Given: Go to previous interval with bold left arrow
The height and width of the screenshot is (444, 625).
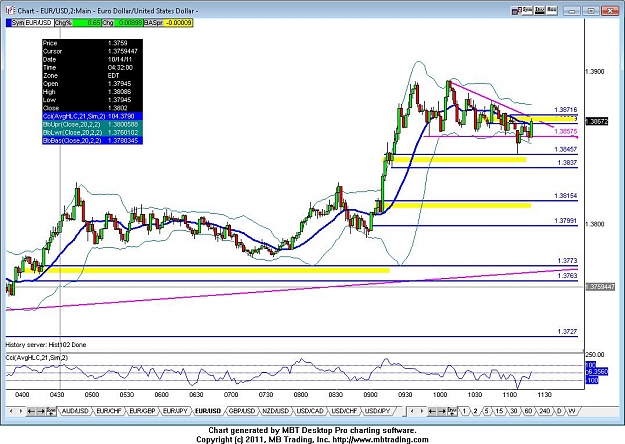Looking at the screenshot, I should click(432, 411).
